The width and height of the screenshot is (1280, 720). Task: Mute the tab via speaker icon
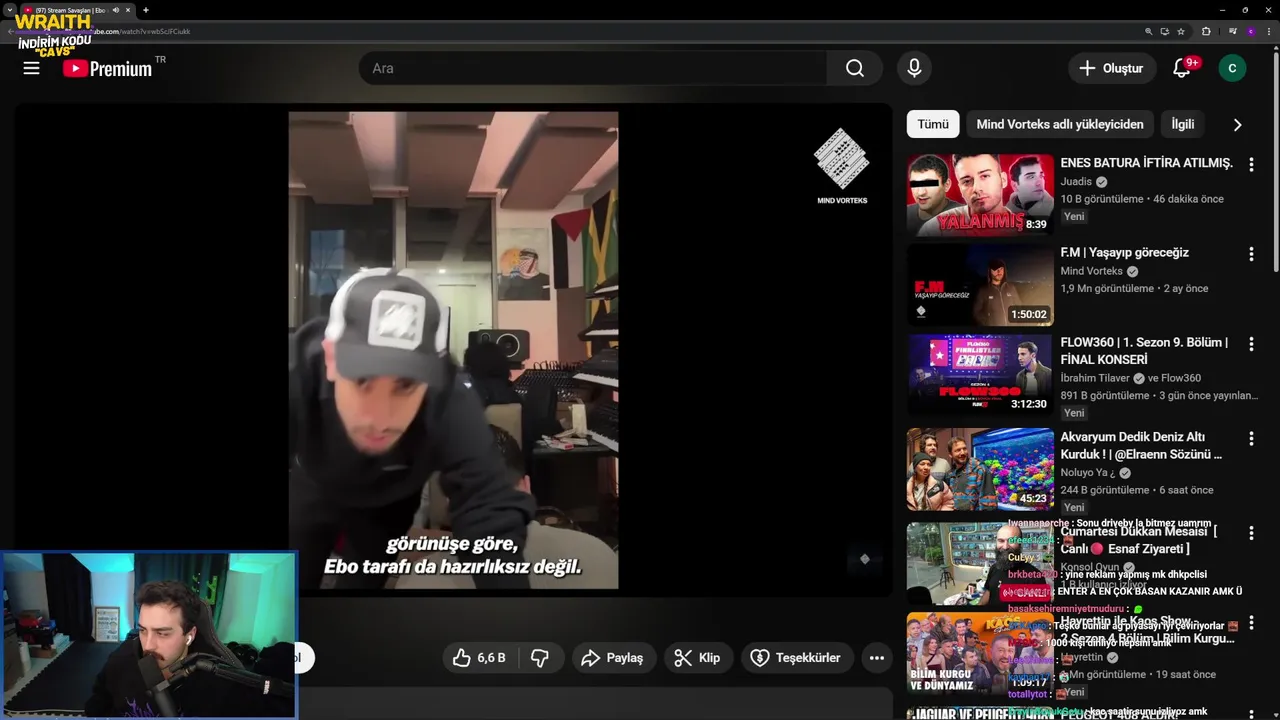[x=116, y=10]
